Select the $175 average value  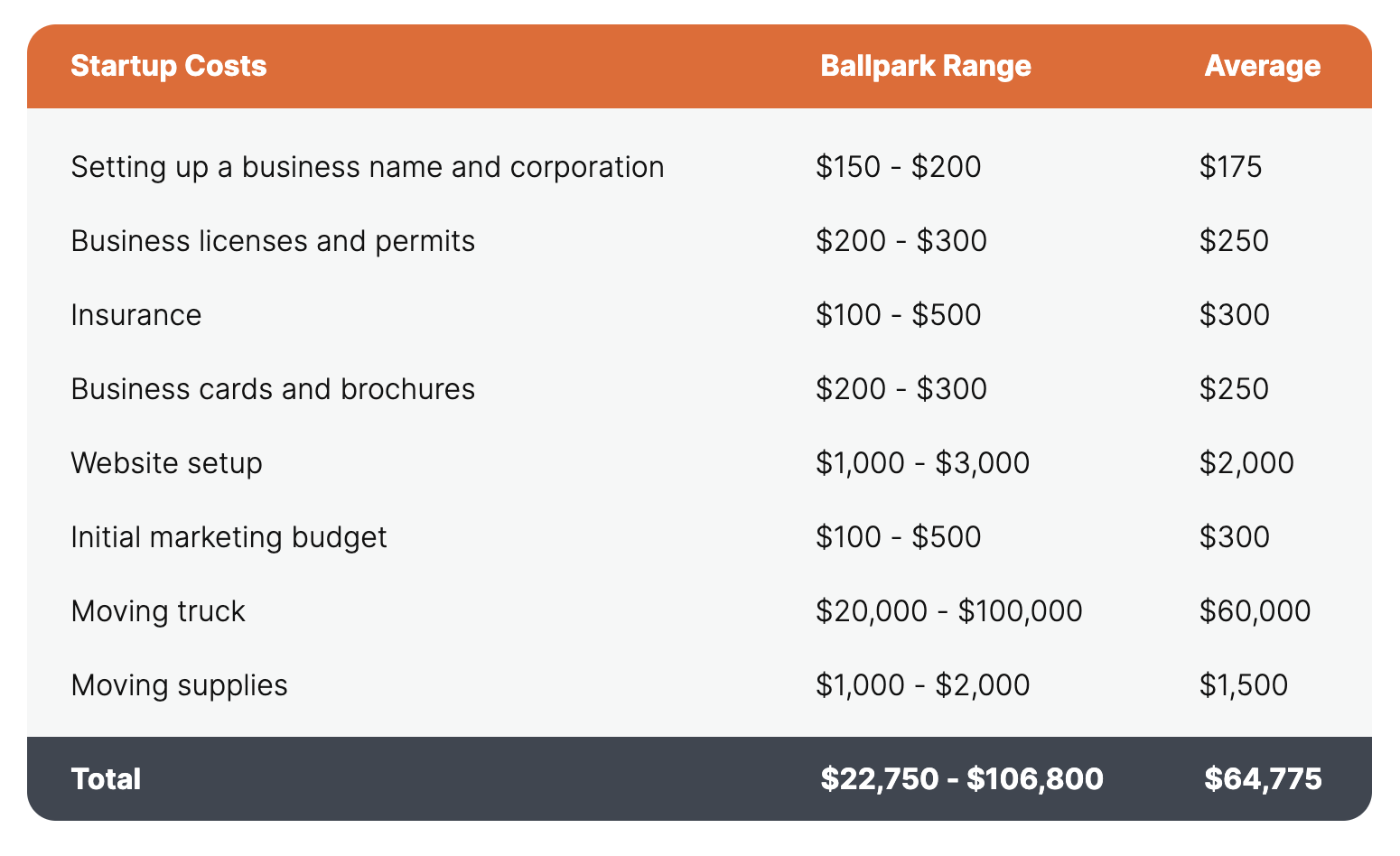[x=1230, y=167]
